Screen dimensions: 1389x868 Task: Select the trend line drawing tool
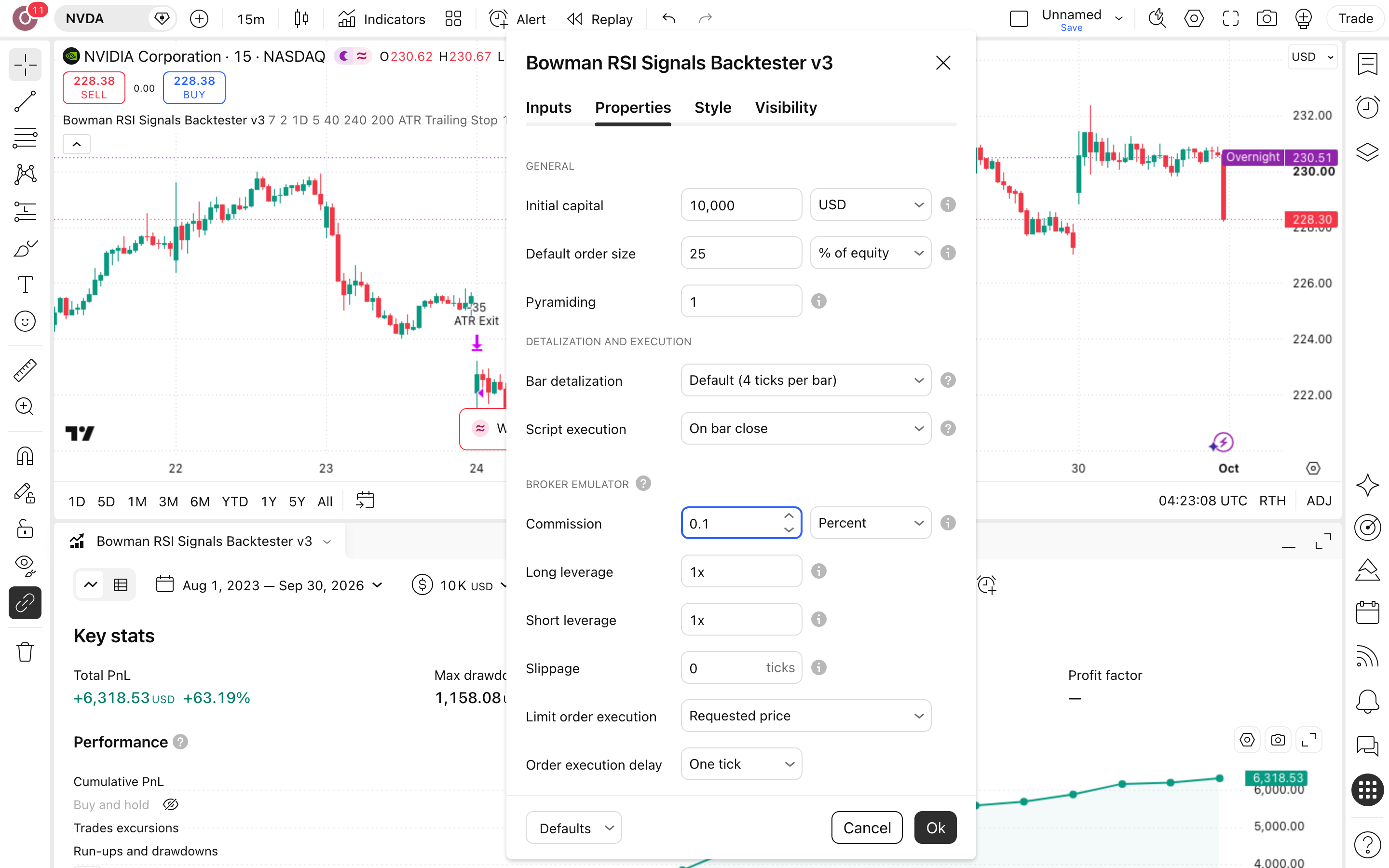coord(25,101)
